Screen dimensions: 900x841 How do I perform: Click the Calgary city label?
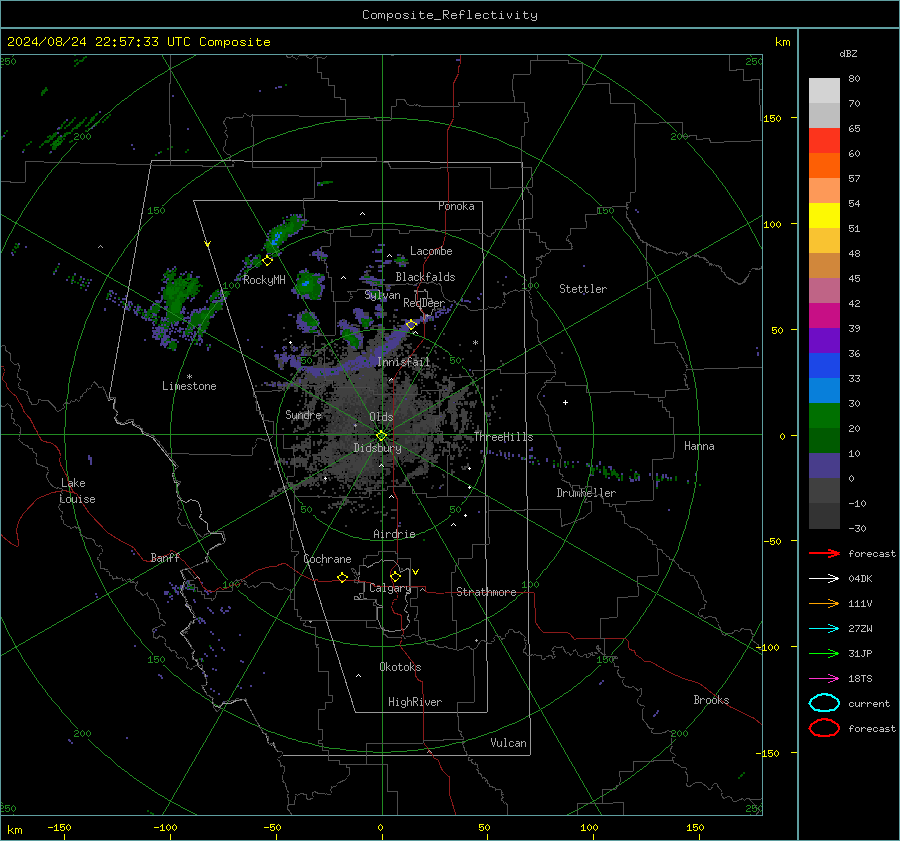click(390, 588)
